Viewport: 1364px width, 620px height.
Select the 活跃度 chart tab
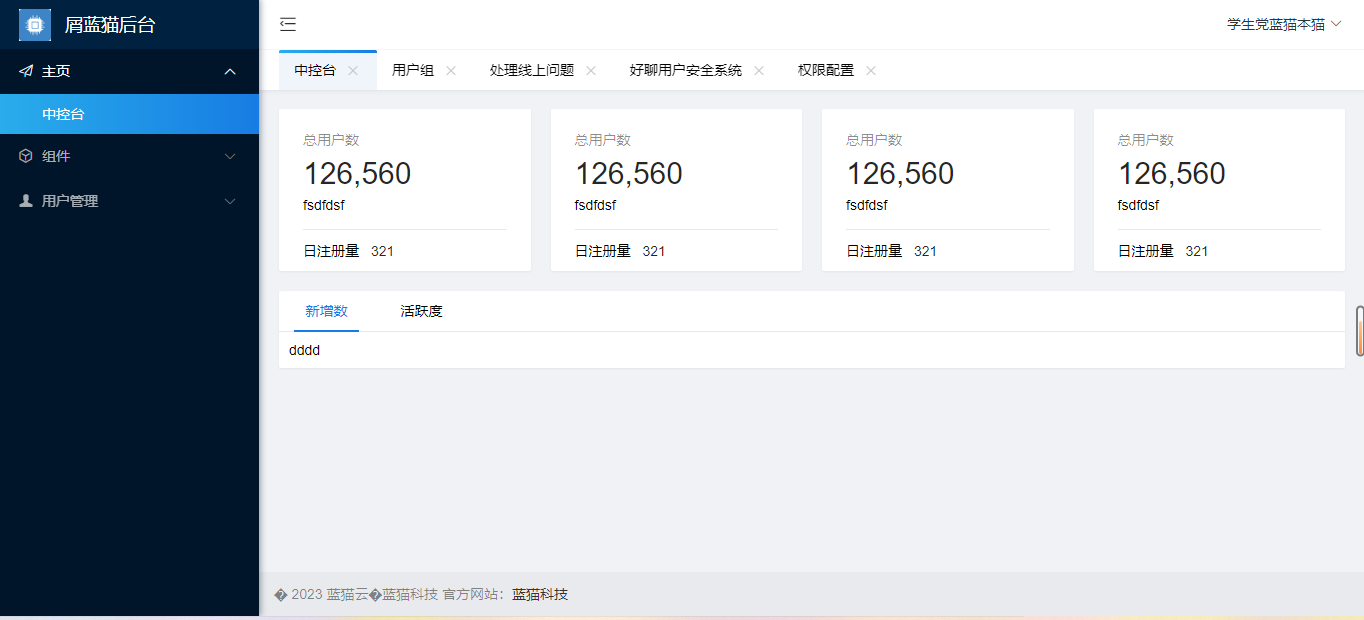pos(421,311)
